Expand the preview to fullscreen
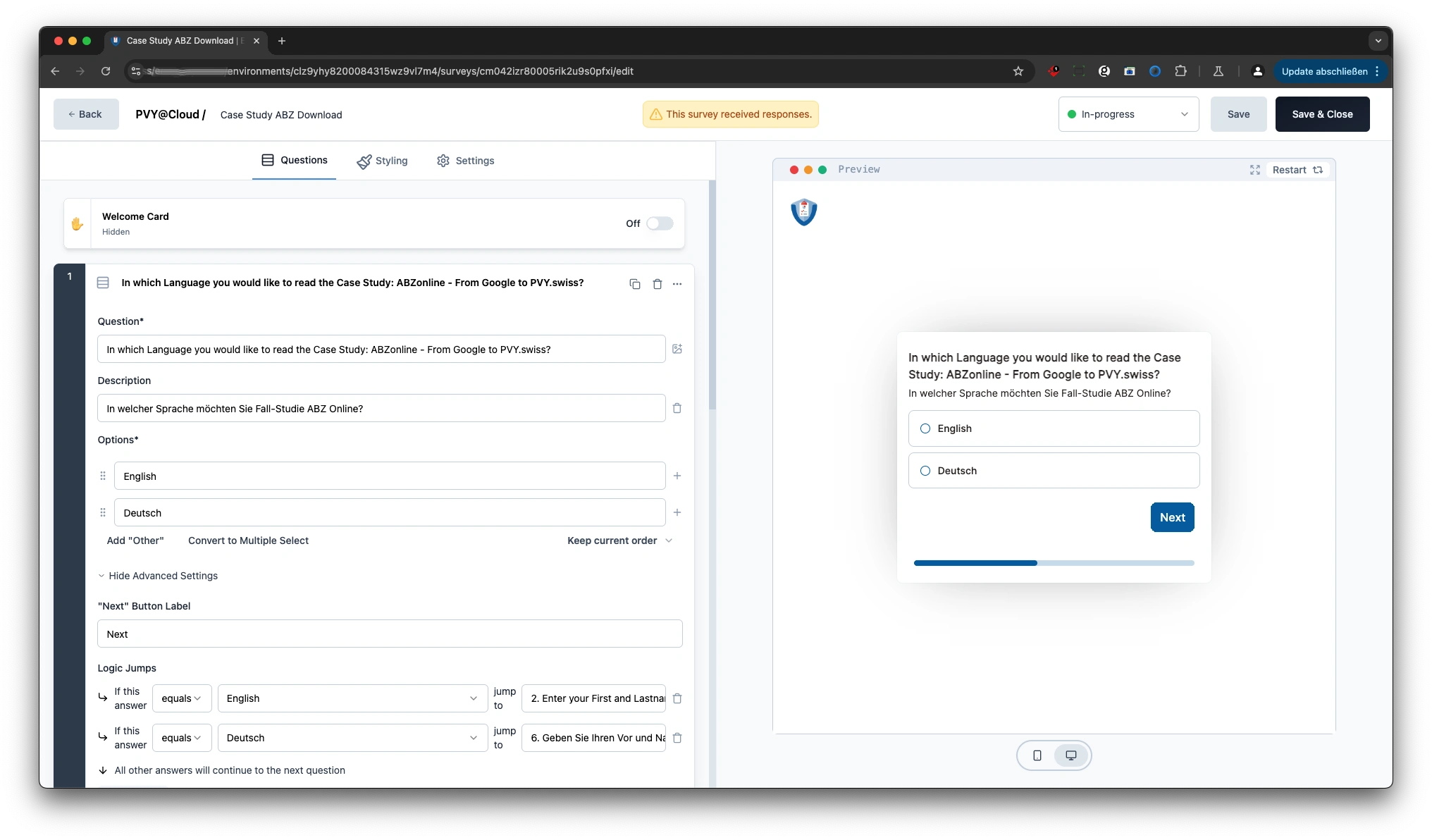The image size is (1432, 840). tap(1255, 170)
